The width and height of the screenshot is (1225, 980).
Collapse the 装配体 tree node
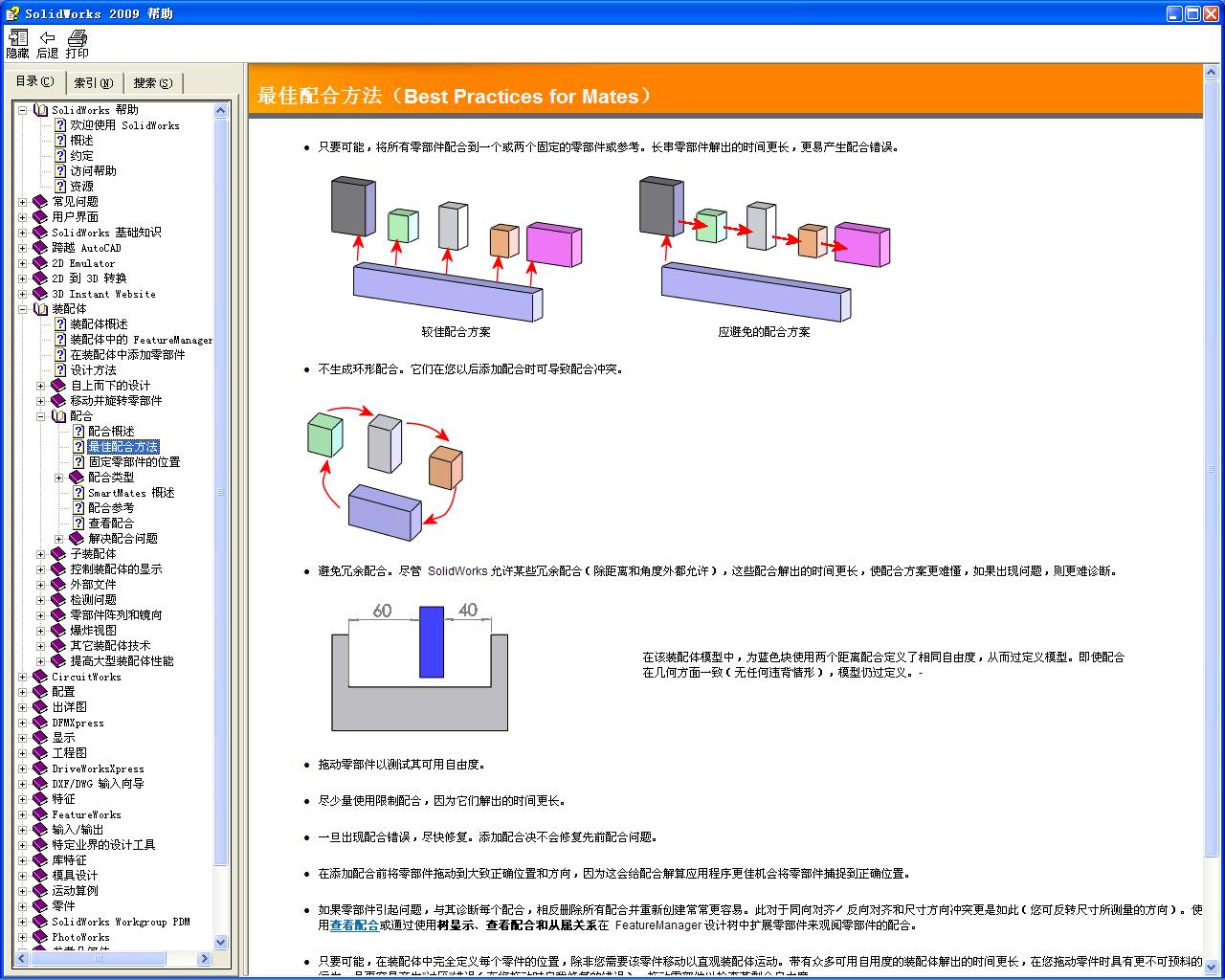[x=23, y=309]
